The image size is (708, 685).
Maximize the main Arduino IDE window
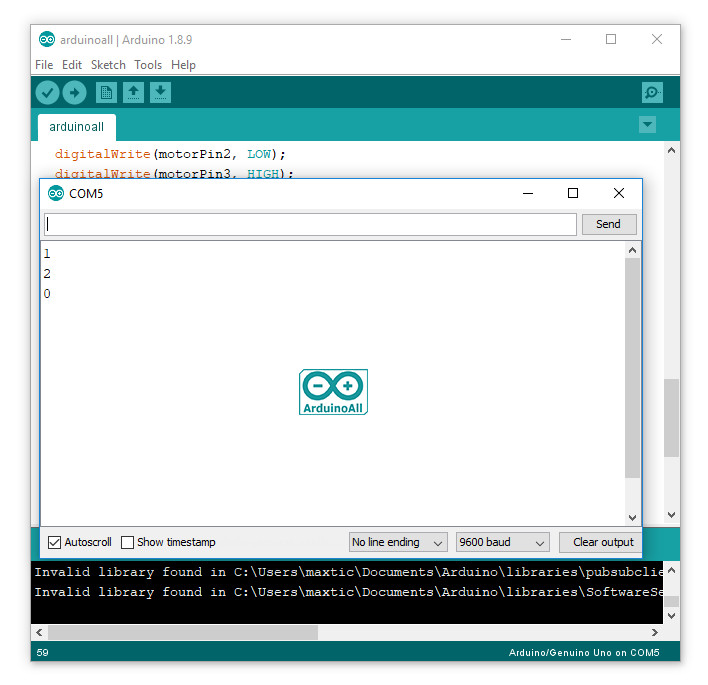[611, 39]
